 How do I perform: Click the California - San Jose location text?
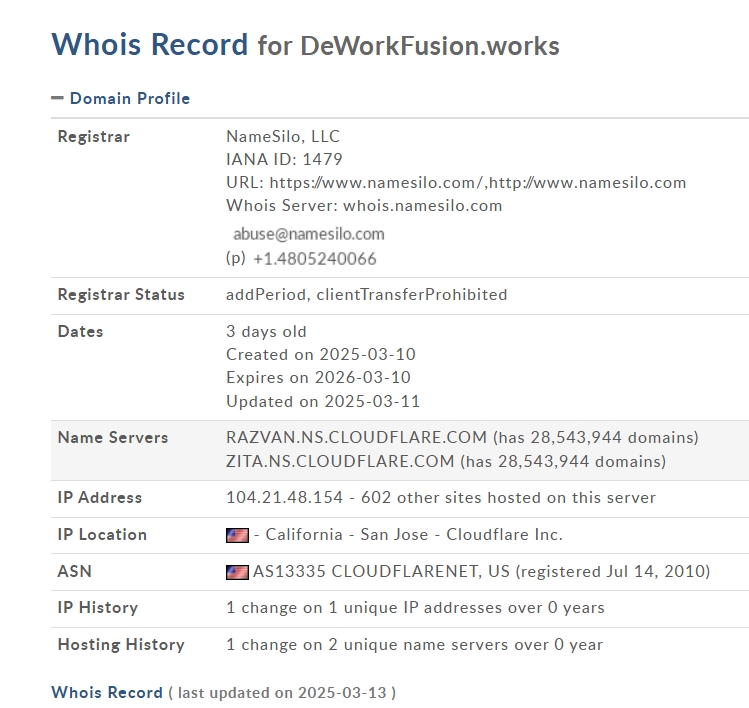pyautogui.click(x=347, y=535)
